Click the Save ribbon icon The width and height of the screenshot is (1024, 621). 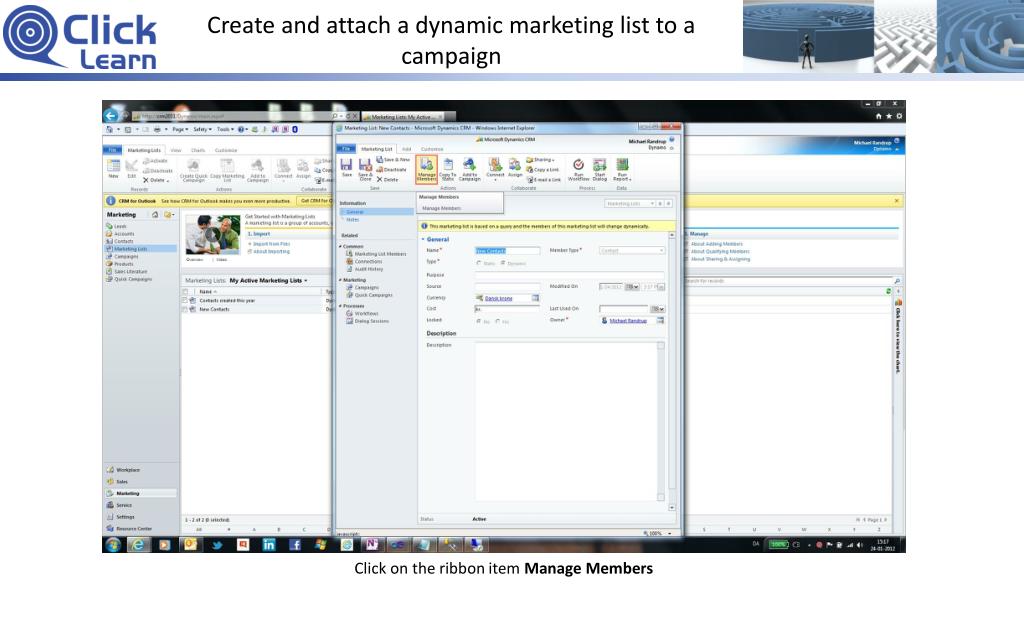tap(347, 168)
